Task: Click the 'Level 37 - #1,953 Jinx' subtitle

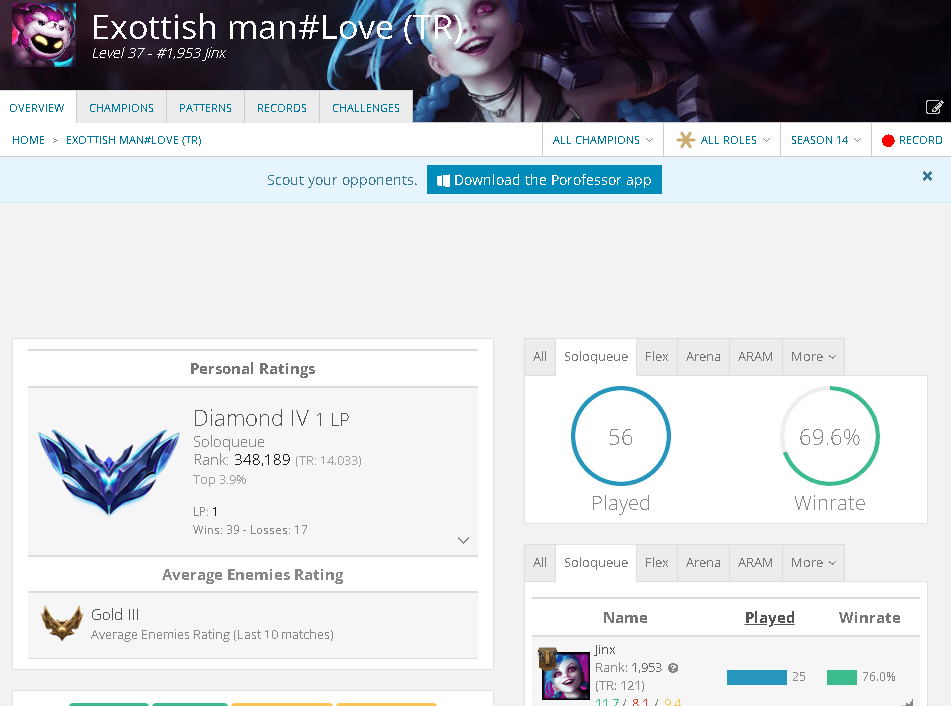Action: (159, 53)
